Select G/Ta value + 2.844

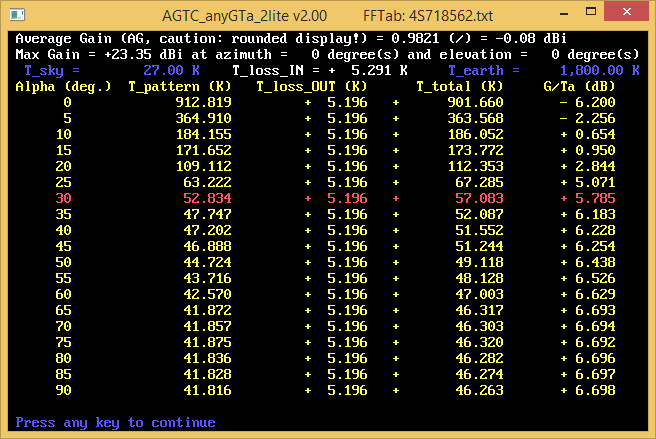[587, 167]
